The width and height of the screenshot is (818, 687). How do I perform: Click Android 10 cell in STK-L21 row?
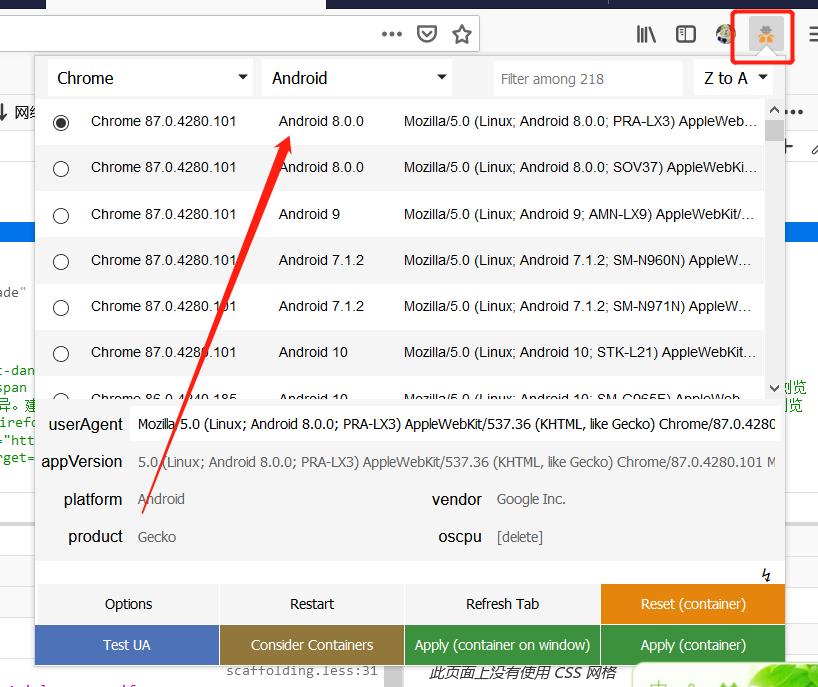313,353
